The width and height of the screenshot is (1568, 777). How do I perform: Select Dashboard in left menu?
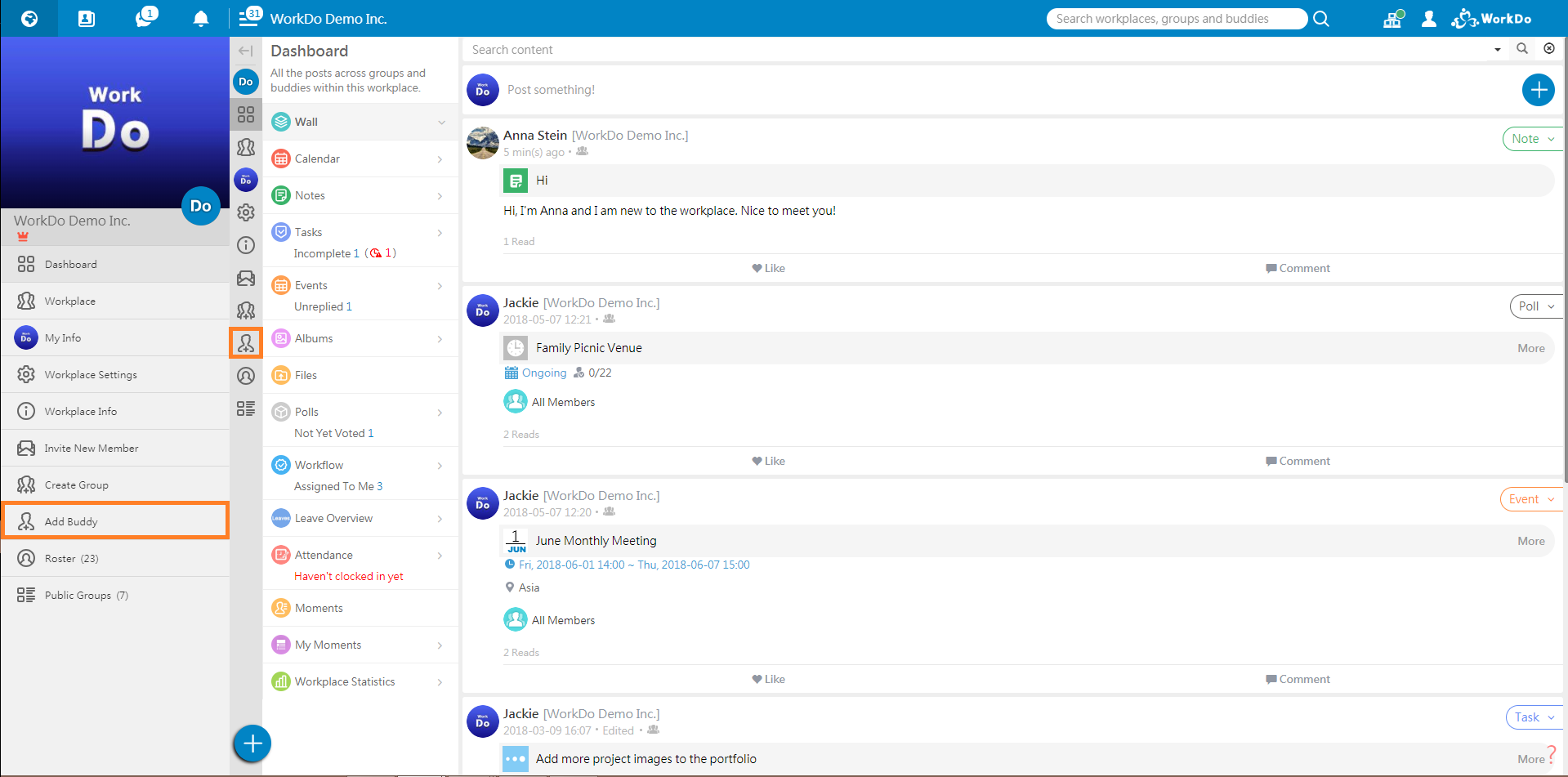point(115,264)
